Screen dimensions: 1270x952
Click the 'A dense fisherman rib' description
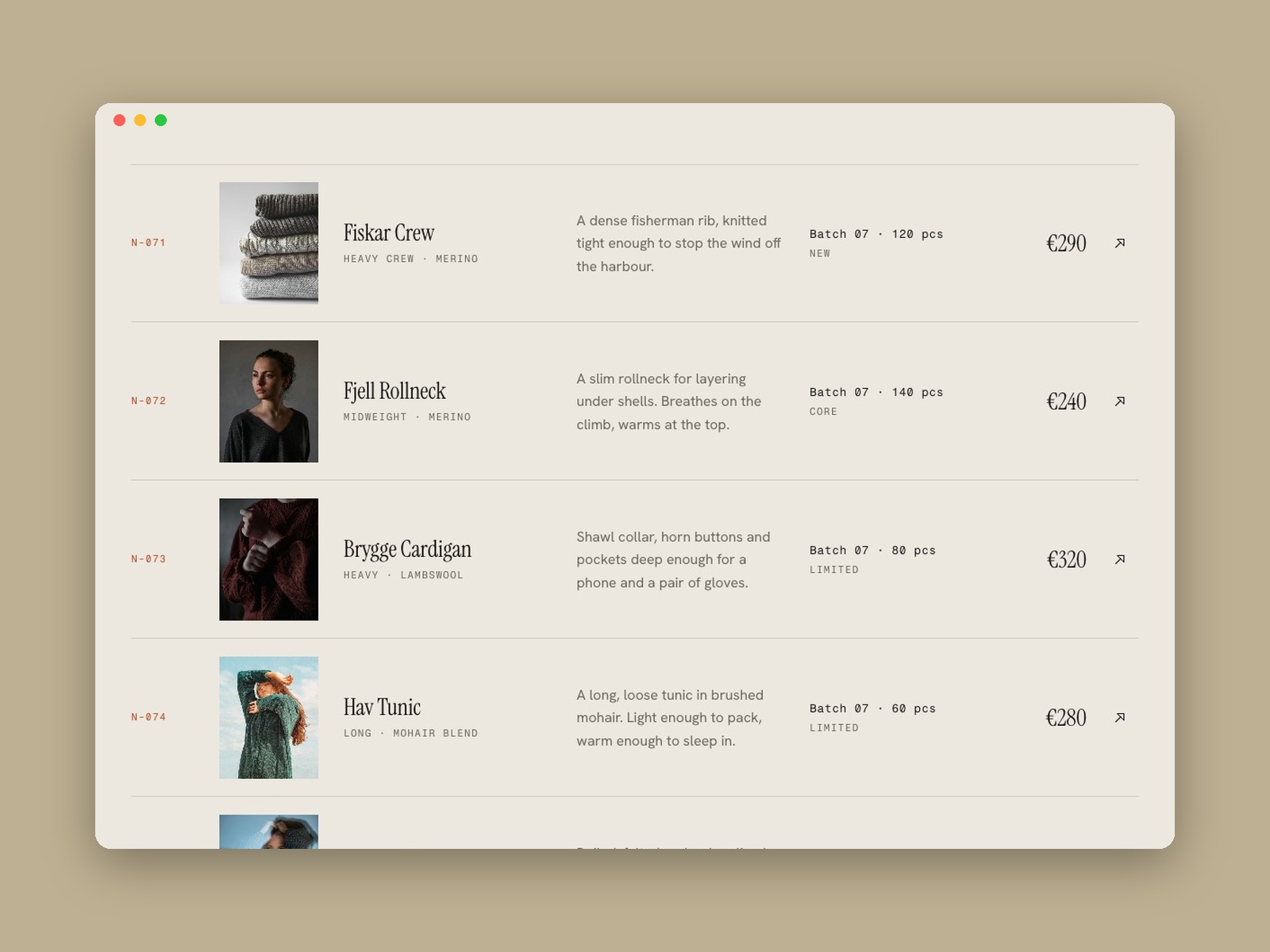(679, 244)
